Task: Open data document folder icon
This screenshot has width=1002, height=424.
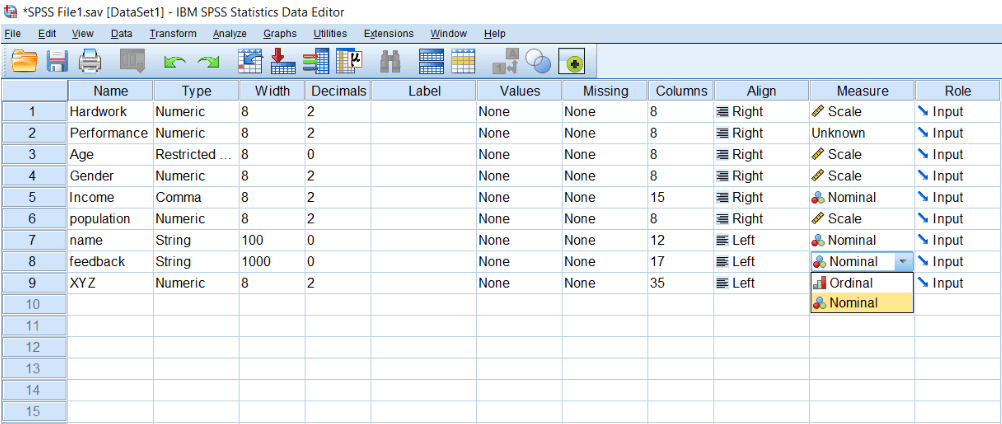Action: [26, 61]
